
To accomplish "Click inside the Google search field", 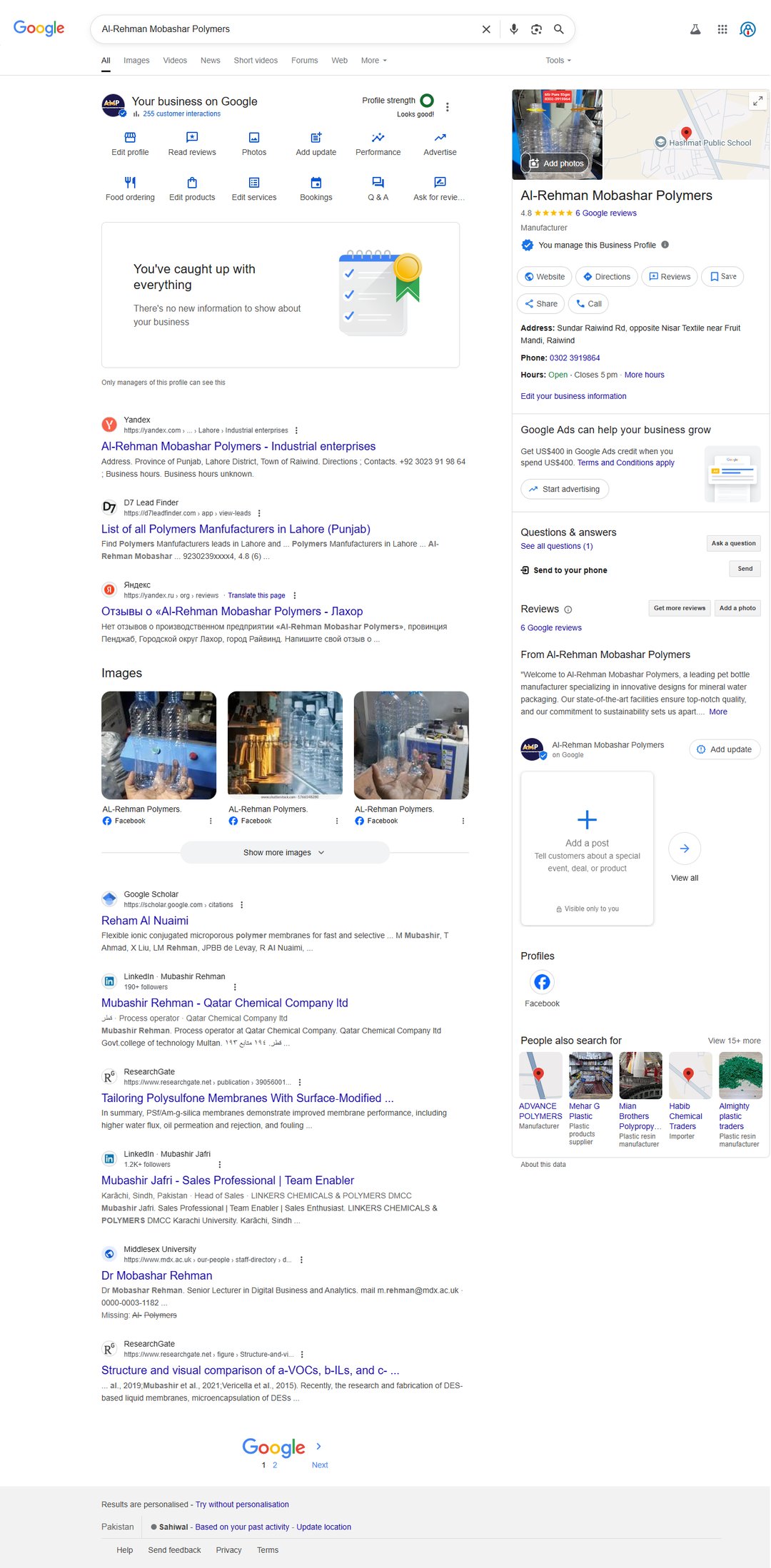I will [x=286, y=29].
